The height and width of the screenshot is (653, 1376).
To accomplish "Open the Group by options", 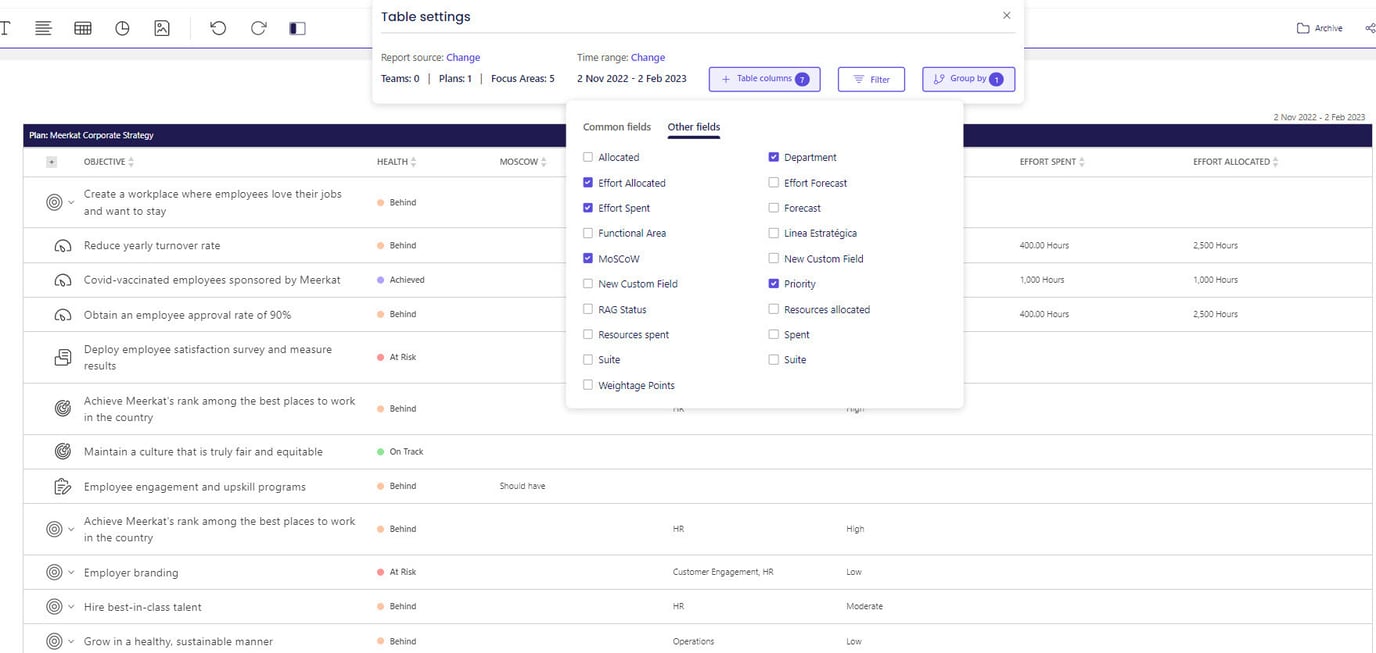I will tap(968, 79).
